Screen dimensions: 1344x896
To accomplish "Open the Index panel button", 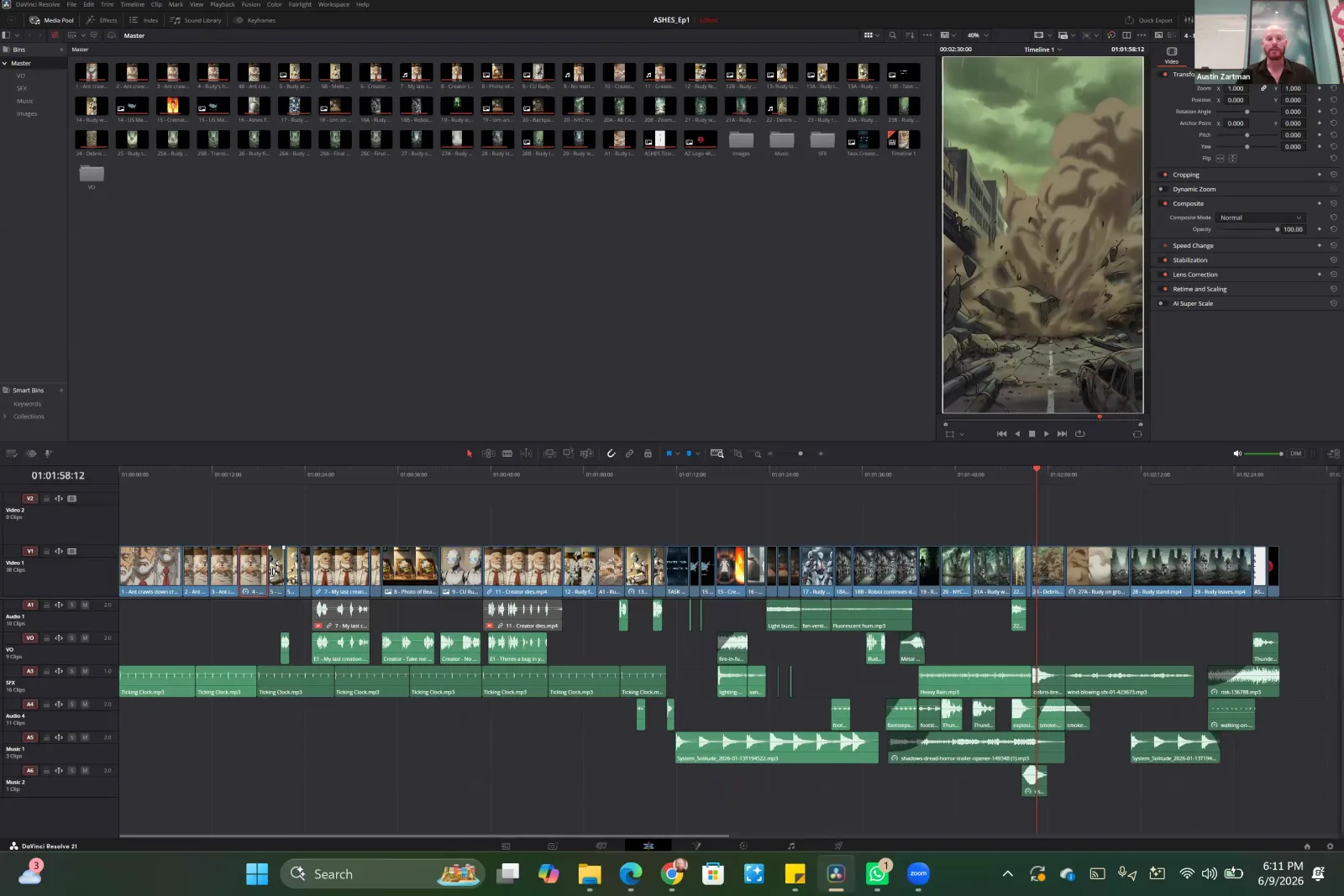I will (x=144, y=20).
